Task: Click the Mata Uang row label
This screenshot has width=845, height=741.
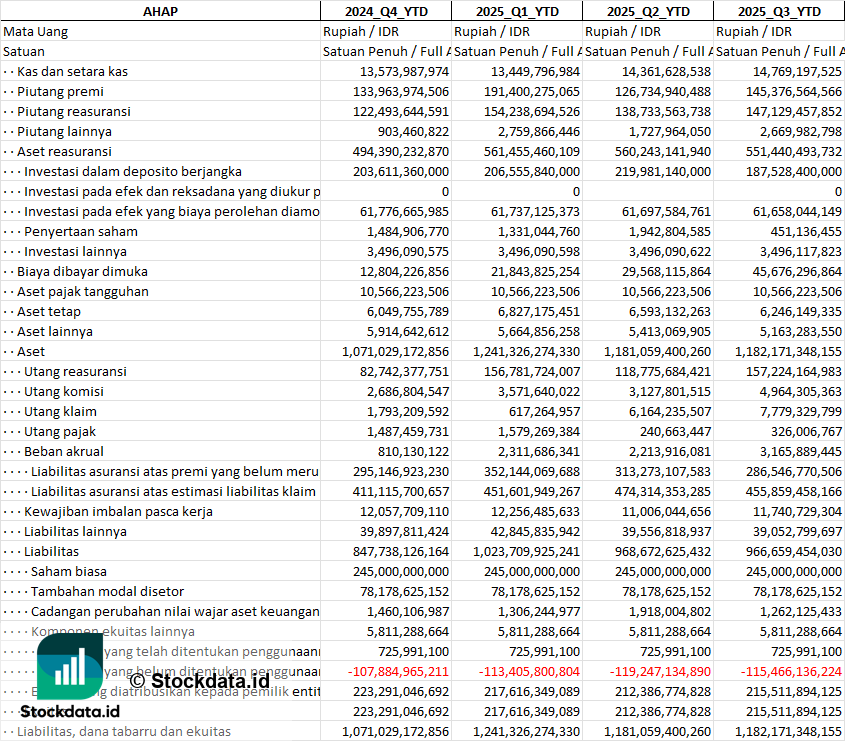Action: (x=36, y=32)
